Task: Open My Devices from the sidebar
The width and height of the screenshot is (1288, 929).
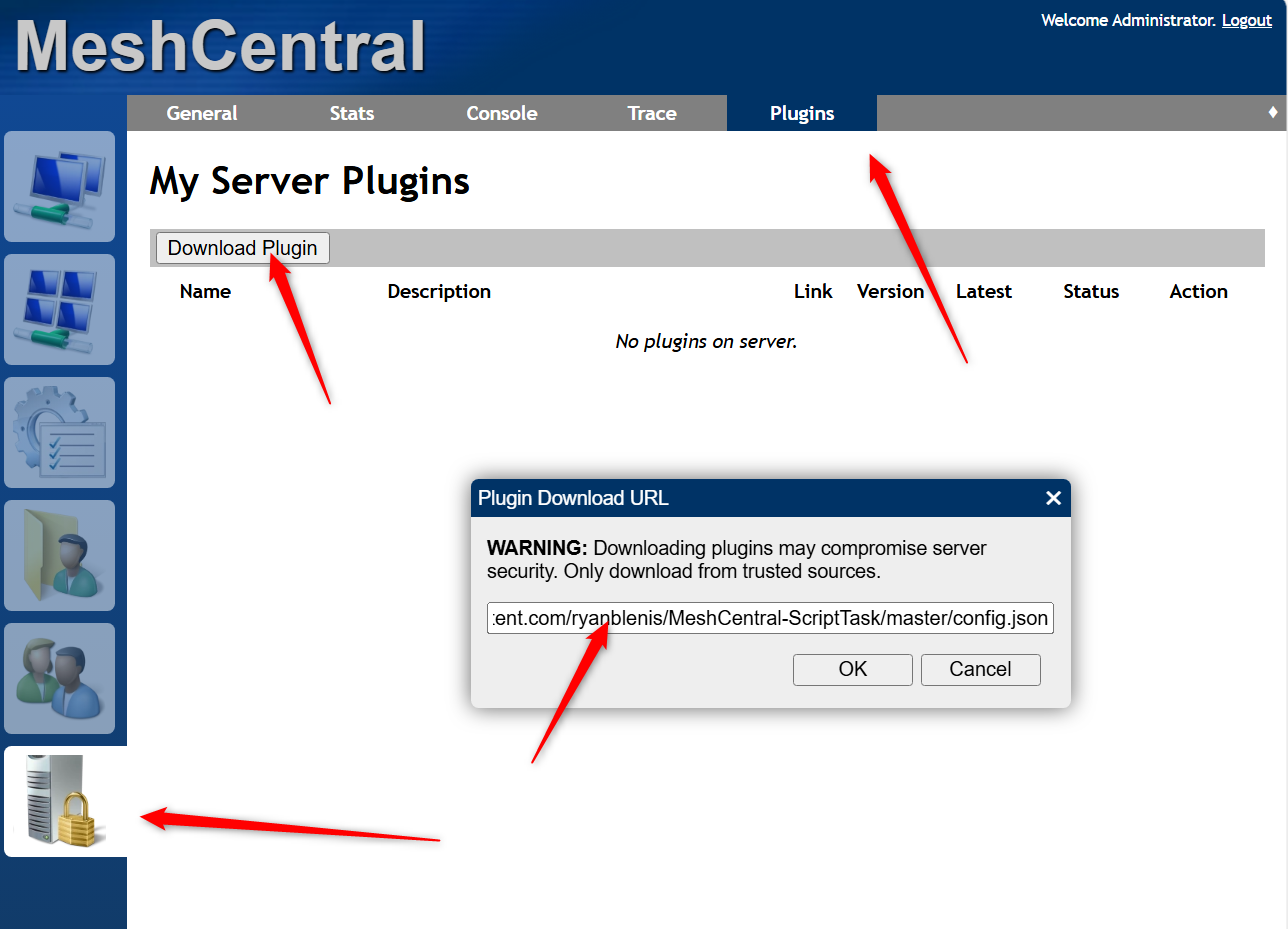Action: point(59,187)
